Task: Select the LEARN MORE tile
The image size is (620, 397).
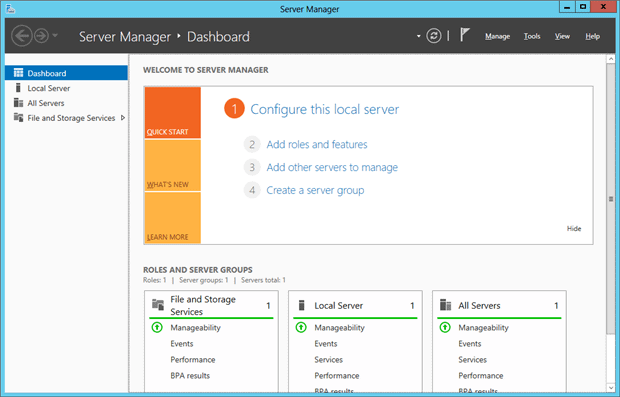Action: pos(172,218)
